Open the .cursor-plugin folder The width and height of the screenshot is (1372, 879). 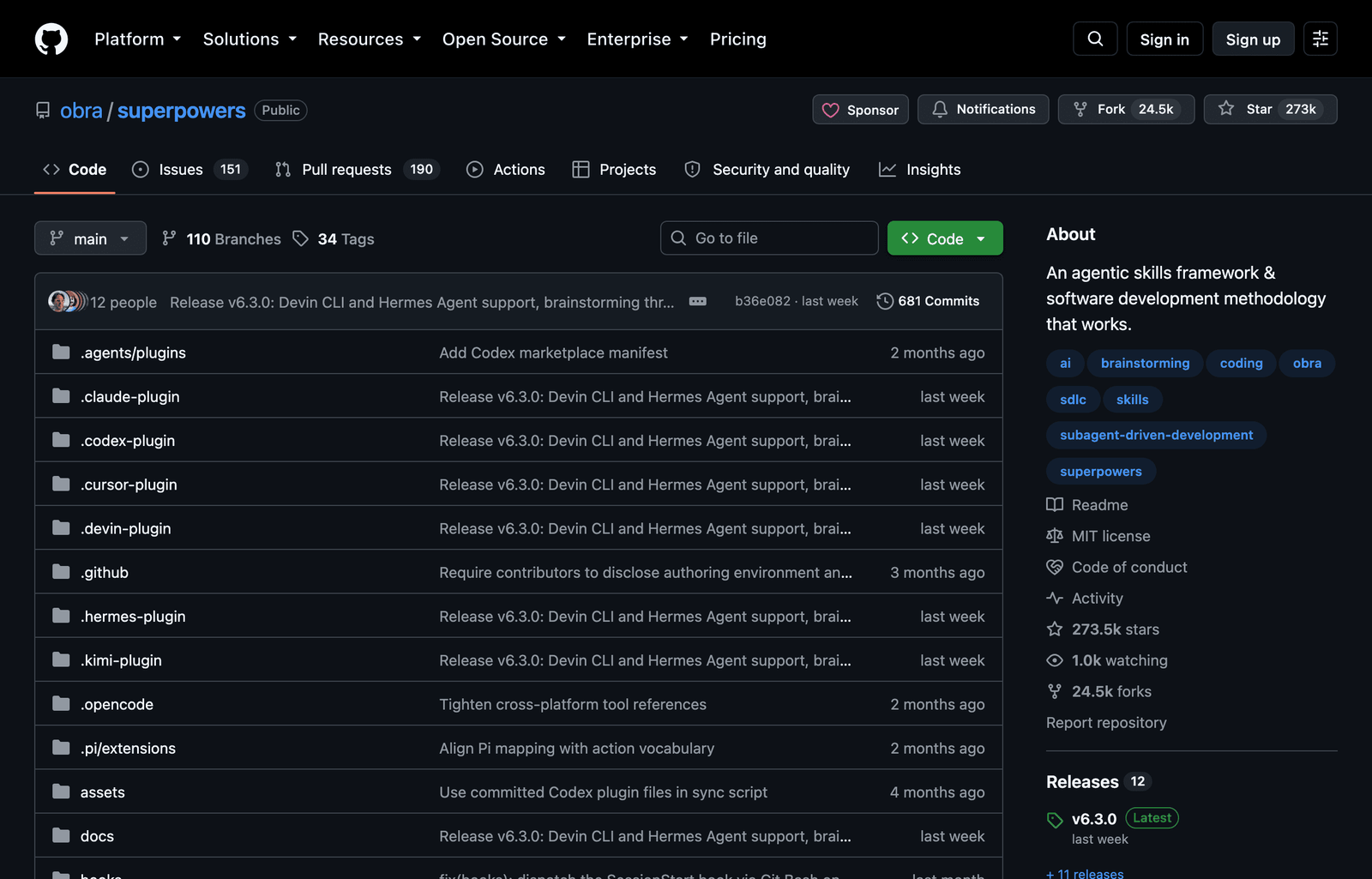pyautogui.click(x=129, y=485)
